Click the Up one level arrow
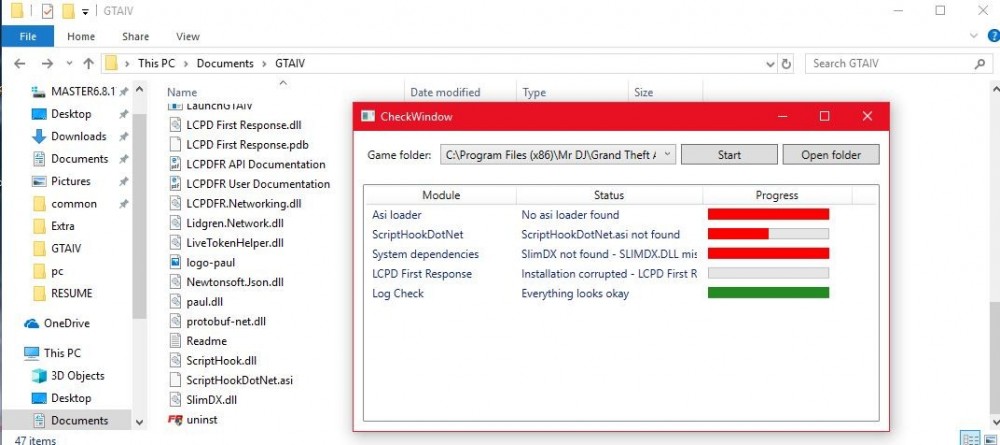 89,64
